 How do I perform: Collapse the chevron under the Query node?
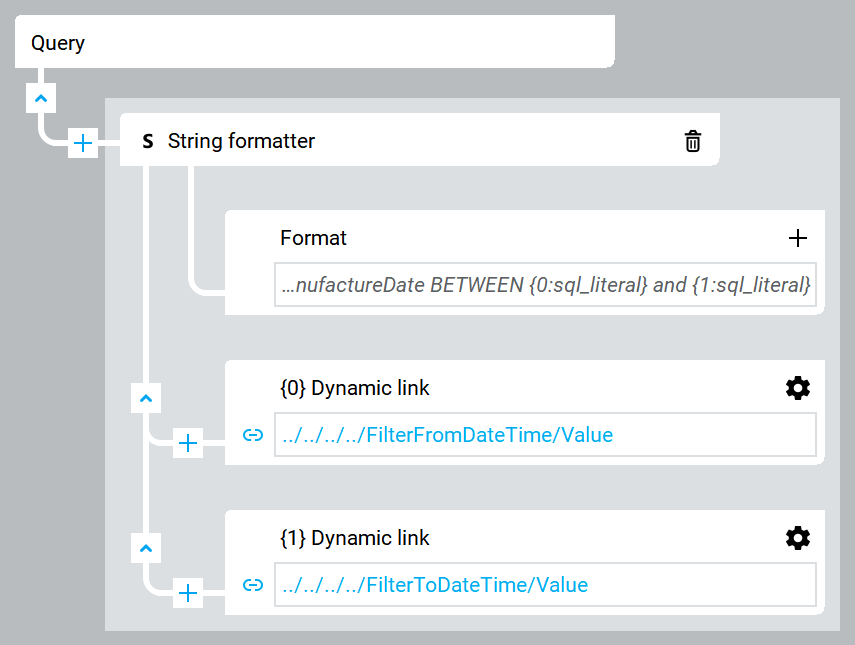[41, 97]
